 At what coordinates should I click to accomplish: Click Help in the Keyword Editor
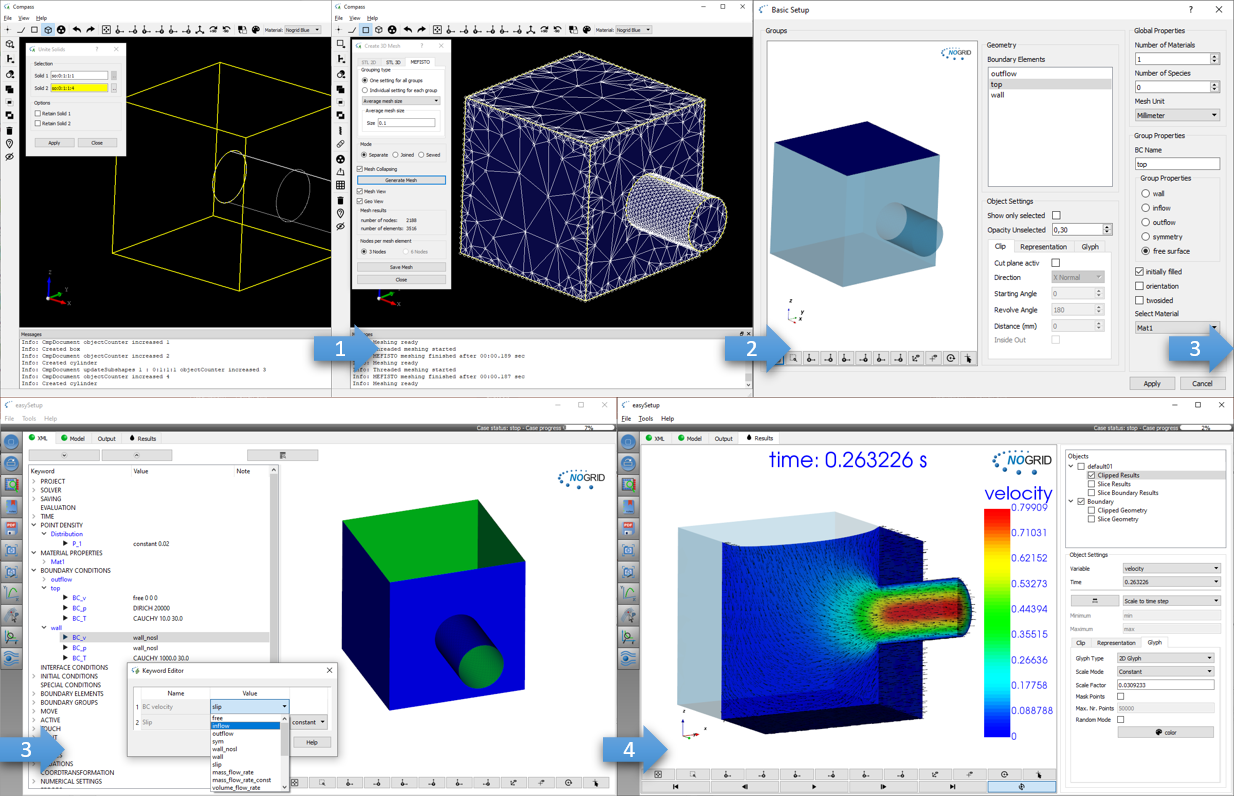pyautogui.click(x=312, y=742)
